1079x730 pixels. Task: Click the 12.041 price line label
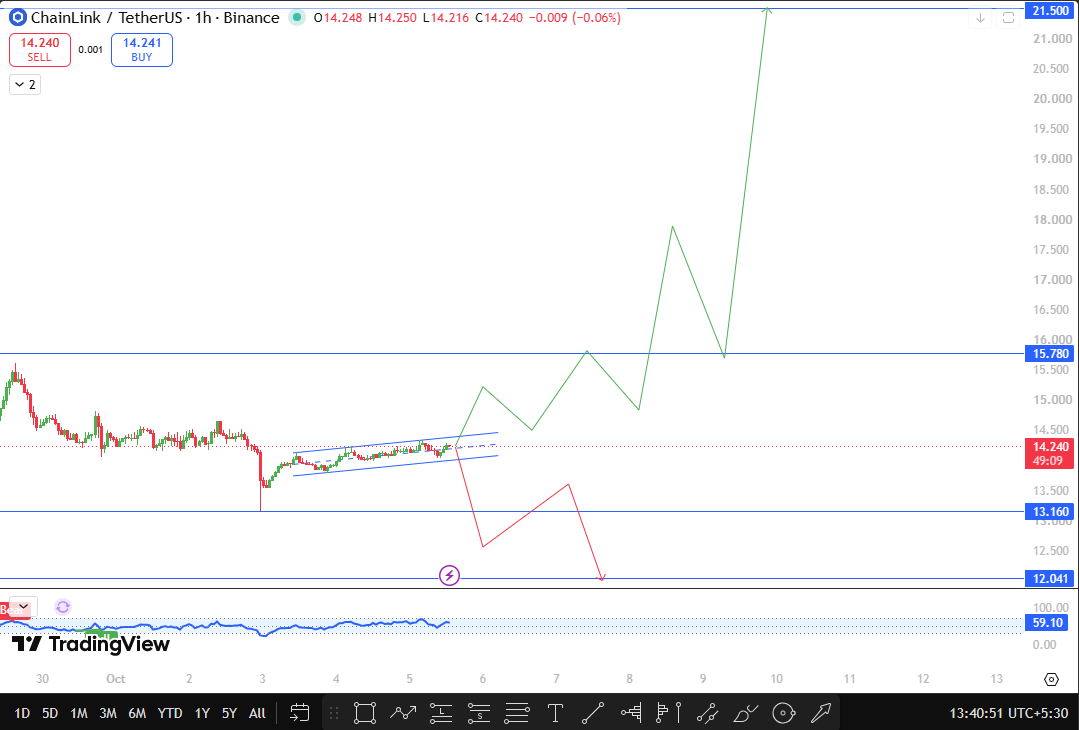[x=1050, y=579]
